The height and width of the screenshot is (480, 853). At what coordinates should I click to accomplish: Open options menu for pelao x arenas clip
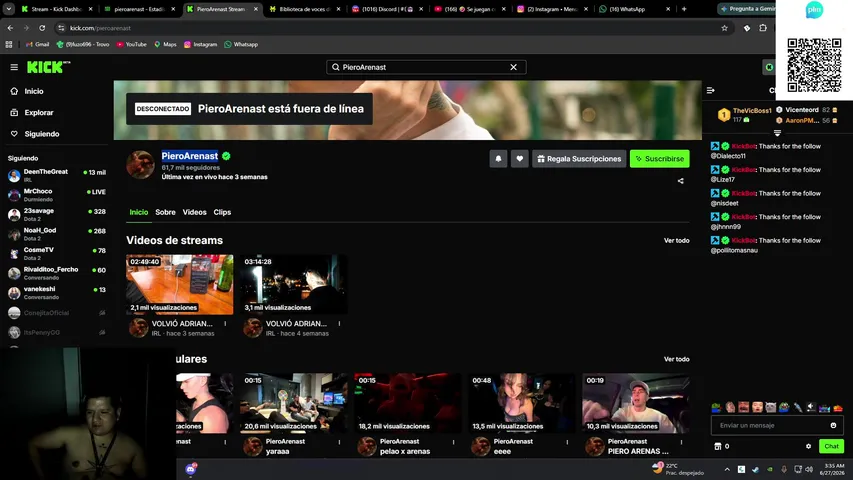coord(453,442)
